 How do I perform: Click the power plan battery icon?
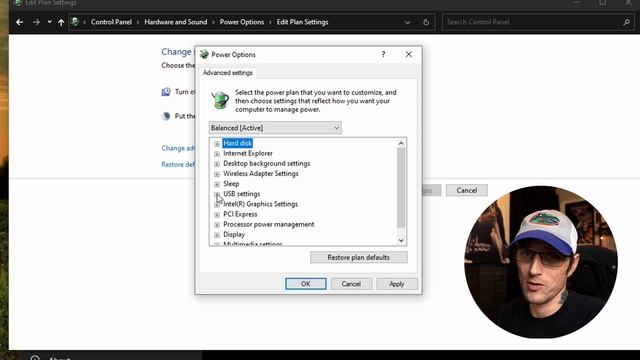[x=220, y=100]
